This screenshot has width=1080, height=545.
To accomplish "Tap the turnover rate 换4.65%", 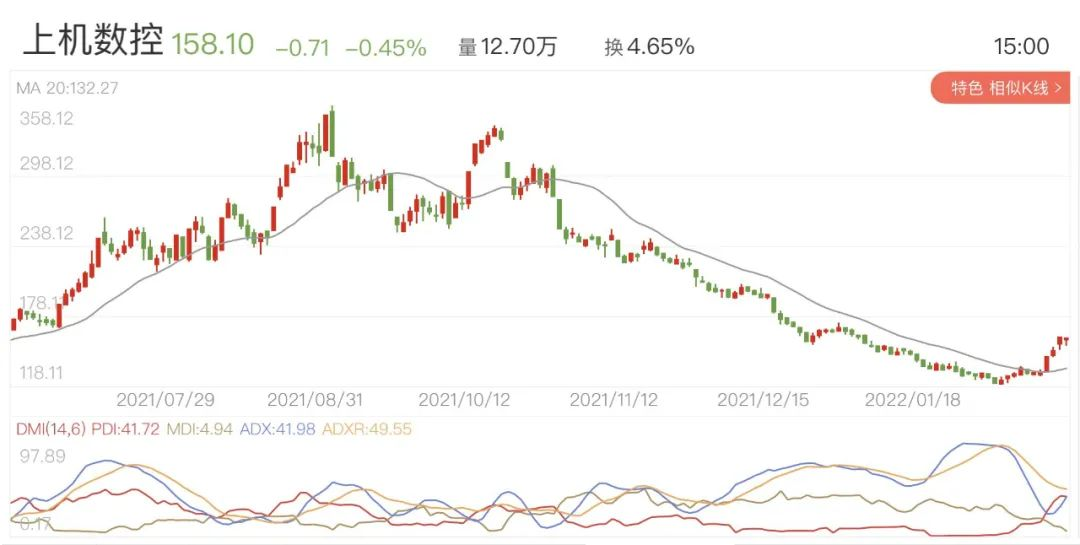I will pos(649,47).
